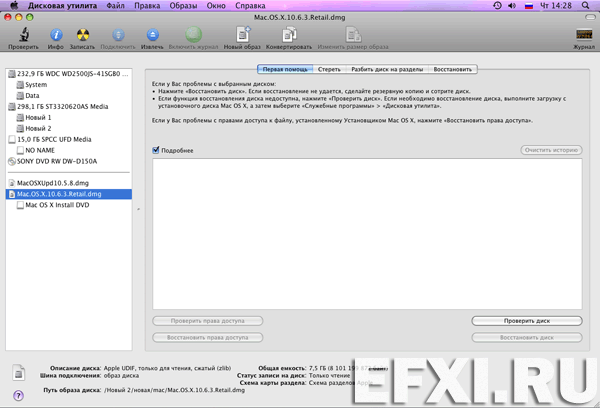Click the Time Machine menu bar icon

(x=497, y=5)
